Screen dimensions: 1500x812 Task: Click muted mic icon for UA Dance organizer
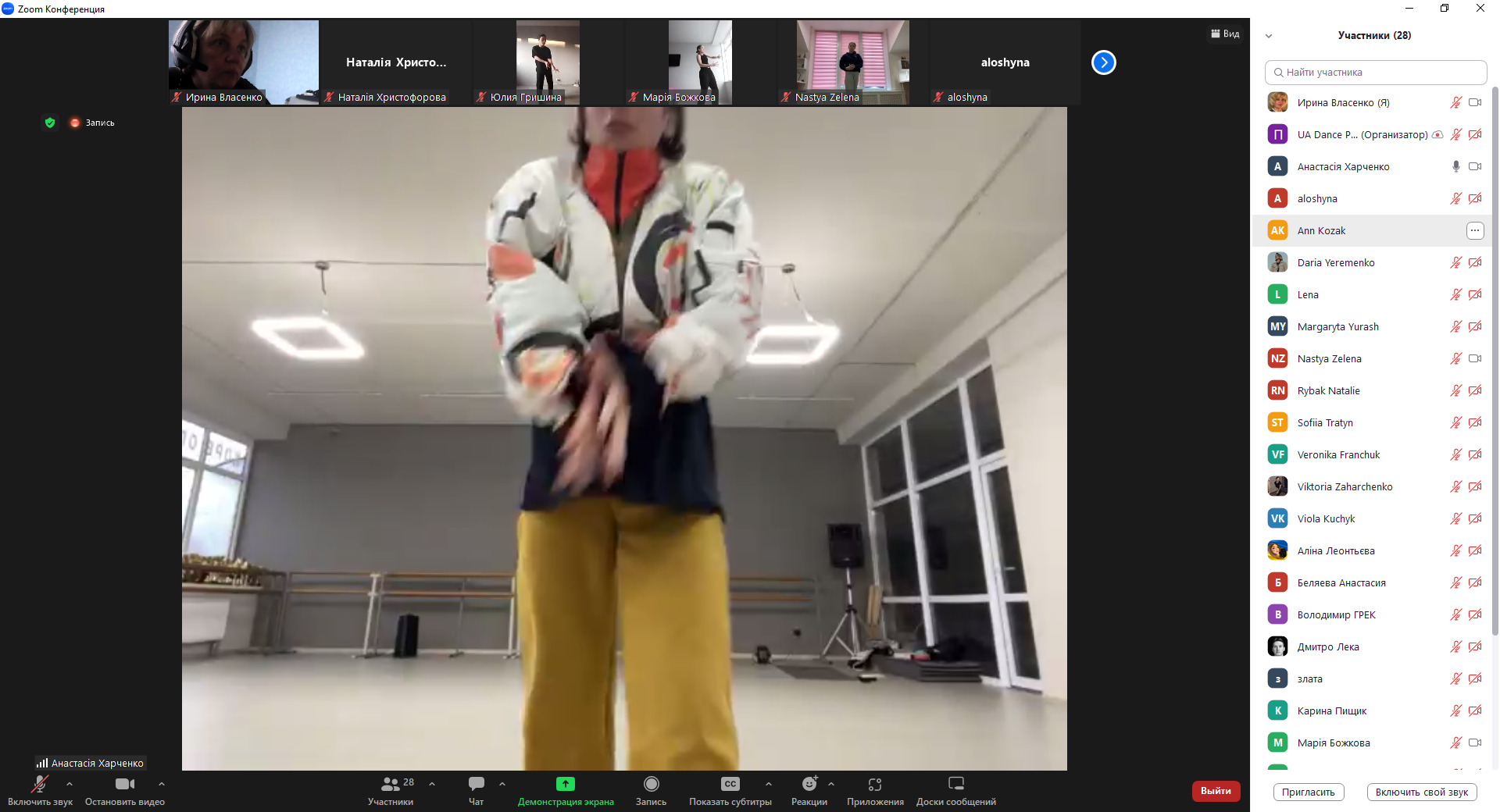(1456, 134)
